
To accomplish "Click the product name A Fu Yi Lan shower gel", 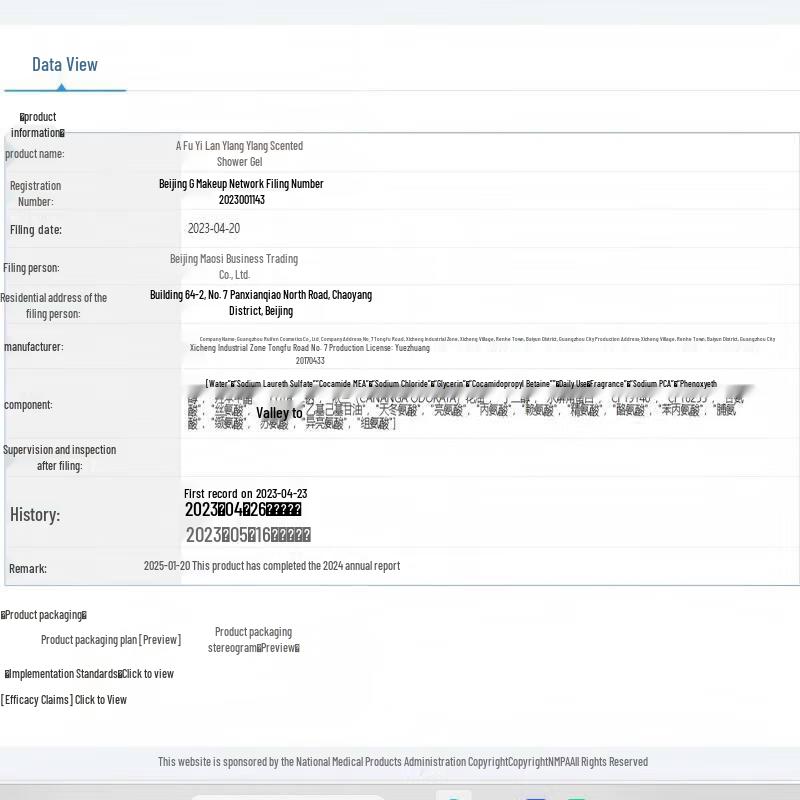I will [239, 153].
